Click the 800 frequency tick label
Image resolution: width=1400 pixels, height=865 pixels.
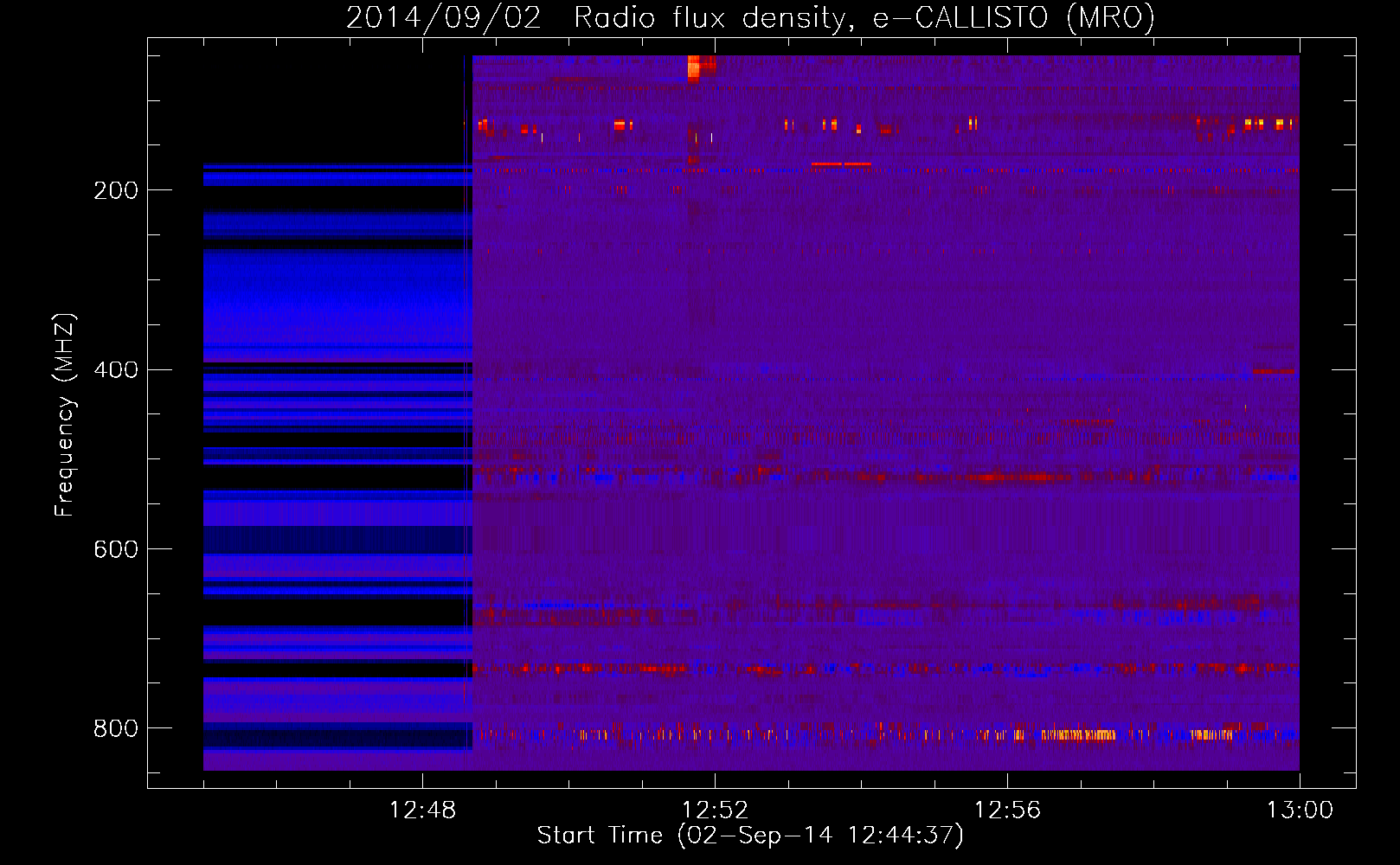[116, 729]
